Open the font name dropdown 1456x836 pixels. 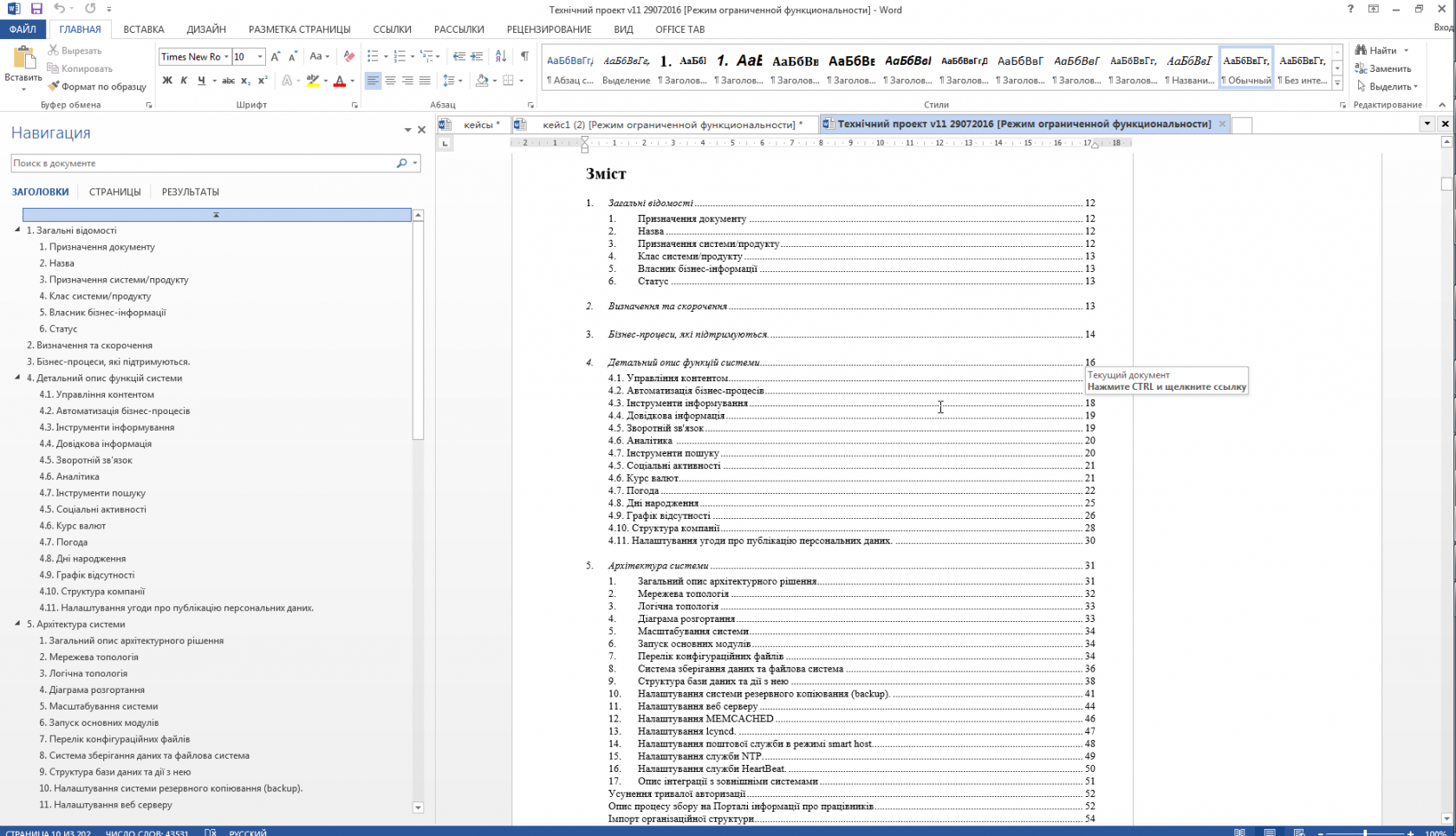coord(227,56)
